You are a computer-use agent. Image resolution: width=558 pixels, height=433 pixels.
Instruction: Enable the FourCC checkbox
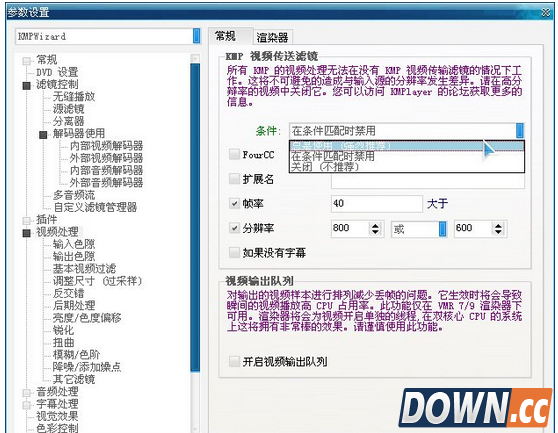[234, 154]
